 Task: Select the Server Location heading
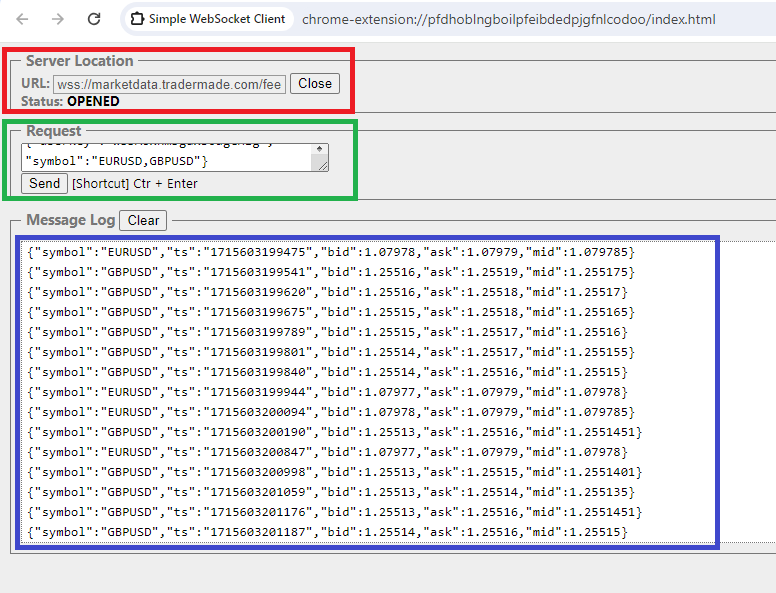click(80, 61)
